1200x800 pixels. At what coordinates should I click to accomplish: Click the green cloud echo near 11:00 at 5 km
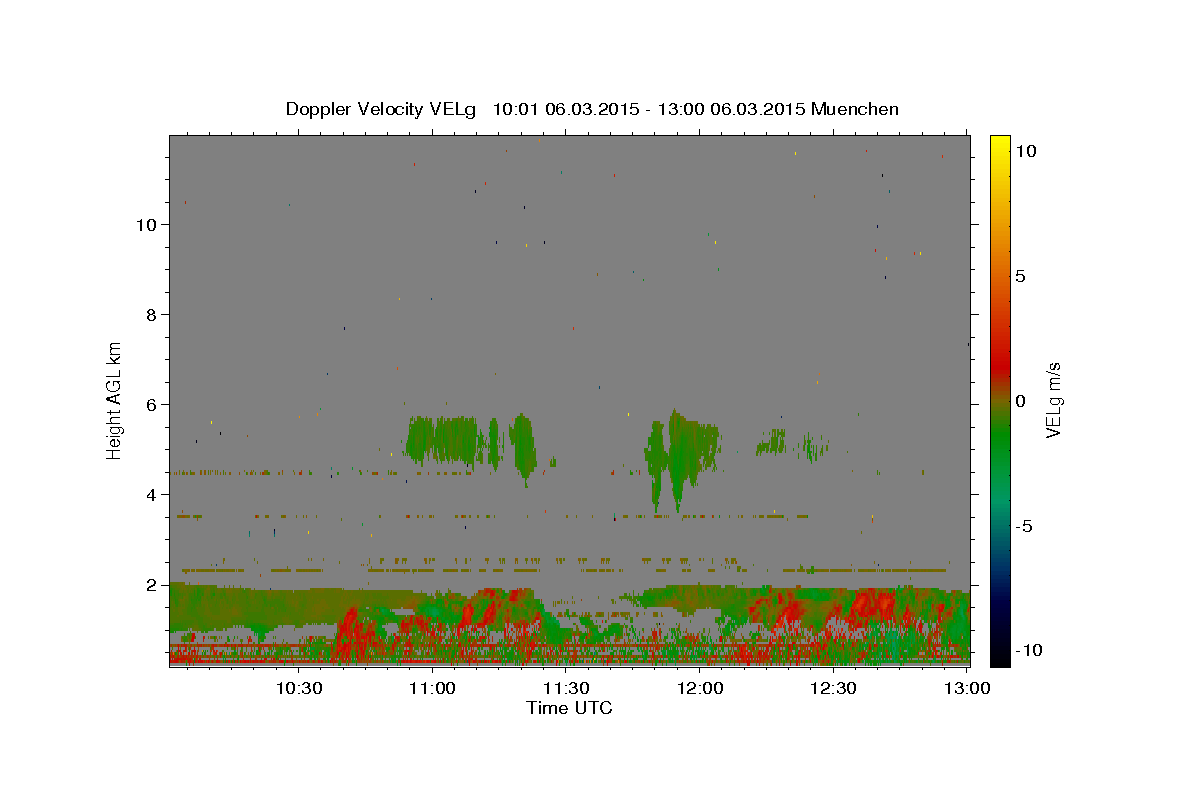443,439
